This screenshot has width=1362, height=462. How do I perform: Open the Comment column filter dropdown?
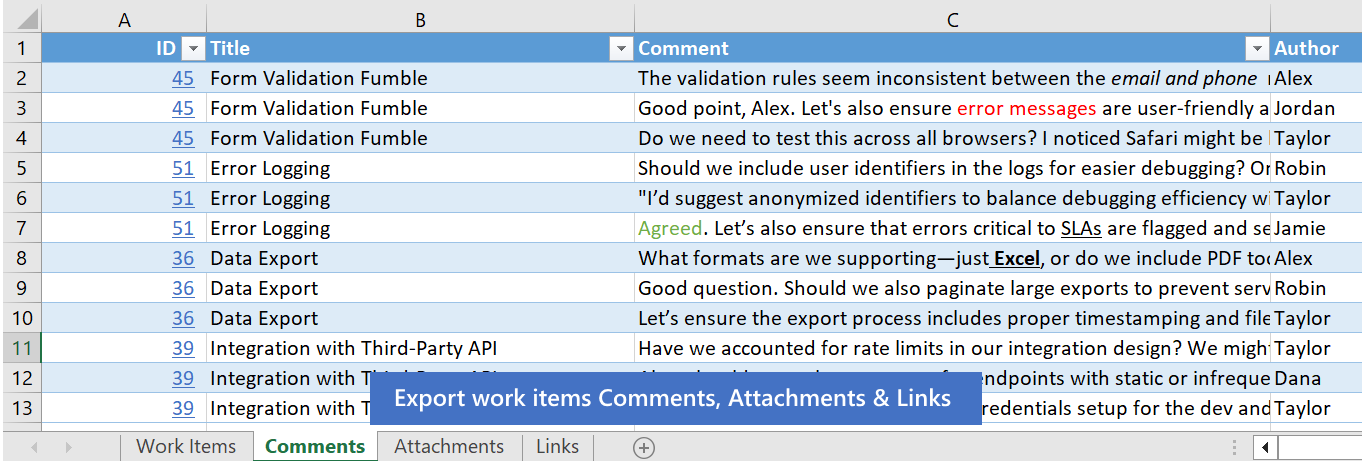pos(1257,48)
